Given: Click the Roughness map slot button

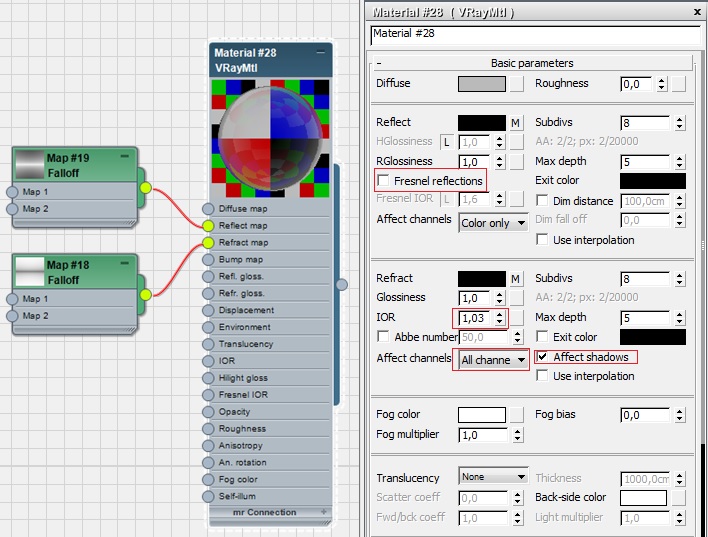Looking at the screenshot, I should click(x=679, y=84).
